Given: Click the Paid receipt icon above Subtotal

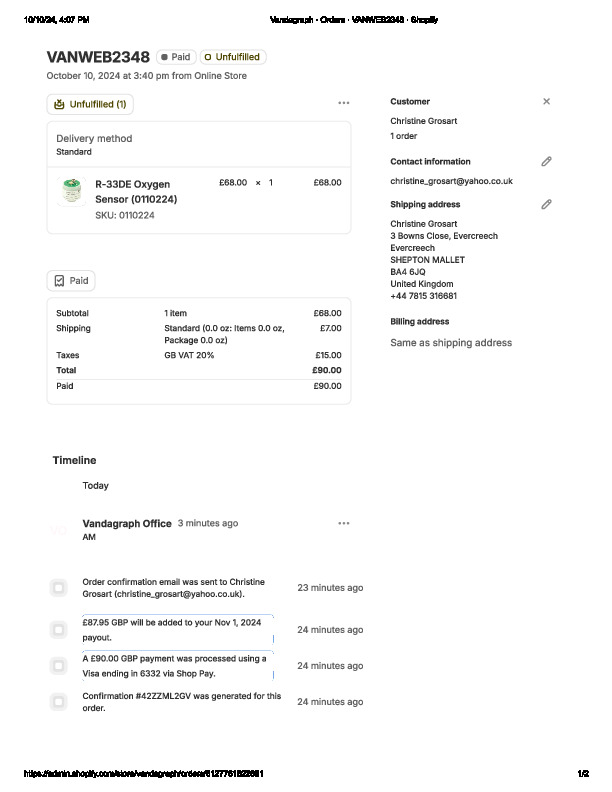Looking at the screenshot, I should pos(59,281).
